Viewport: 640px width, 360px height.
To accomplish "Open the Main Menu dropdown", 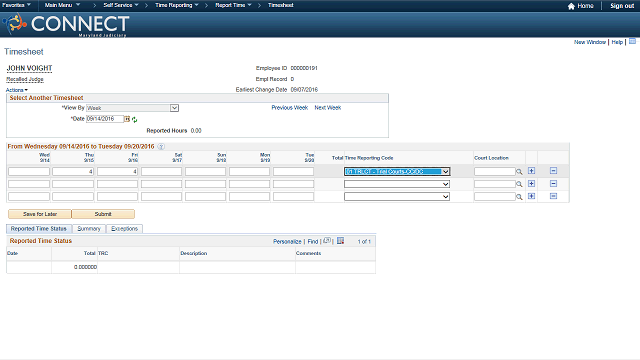I will pos(62,5).
